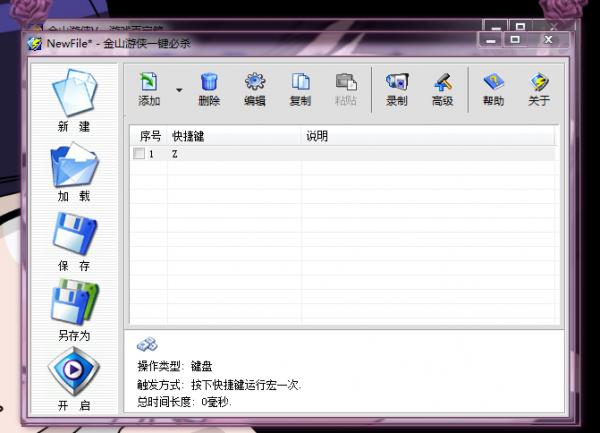600x433 pixels.
Task: Sort by the 快捷键 column header
Action: [234, 136]
